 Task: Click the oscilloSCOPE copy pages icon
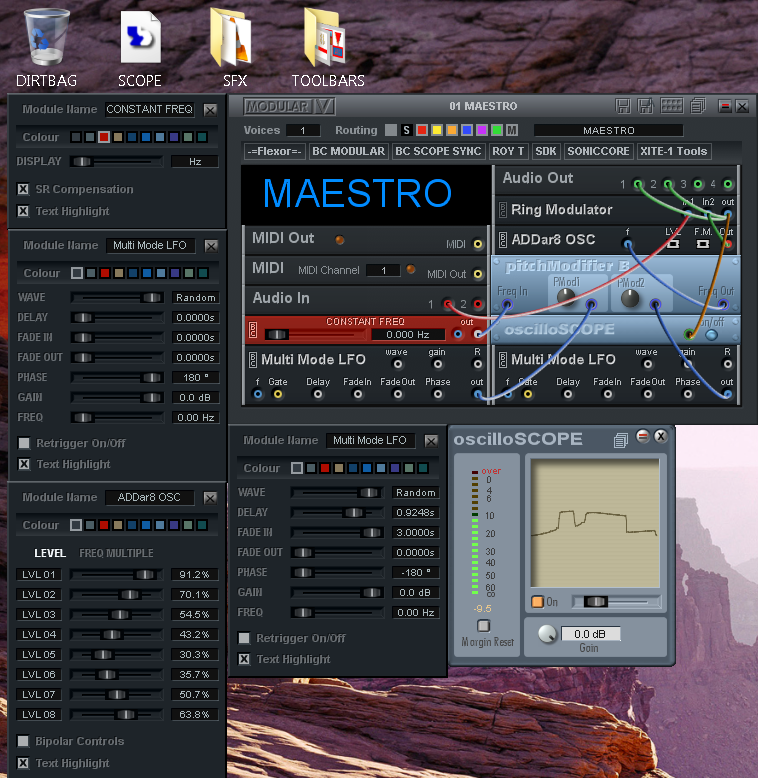pos(621,439)
